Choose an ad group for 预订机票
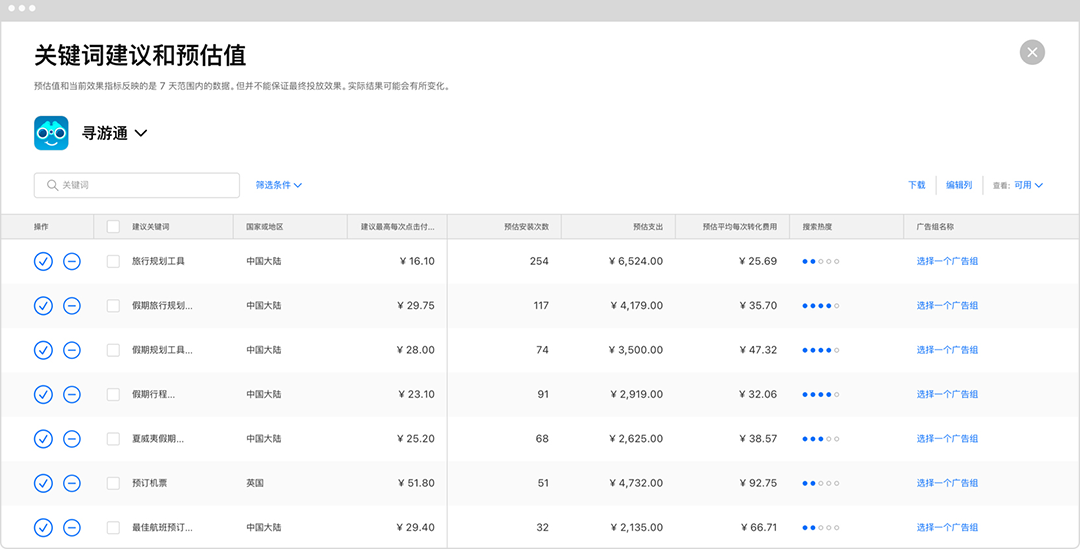Screen dimensions: 1080x556 [x=947, y=483]
